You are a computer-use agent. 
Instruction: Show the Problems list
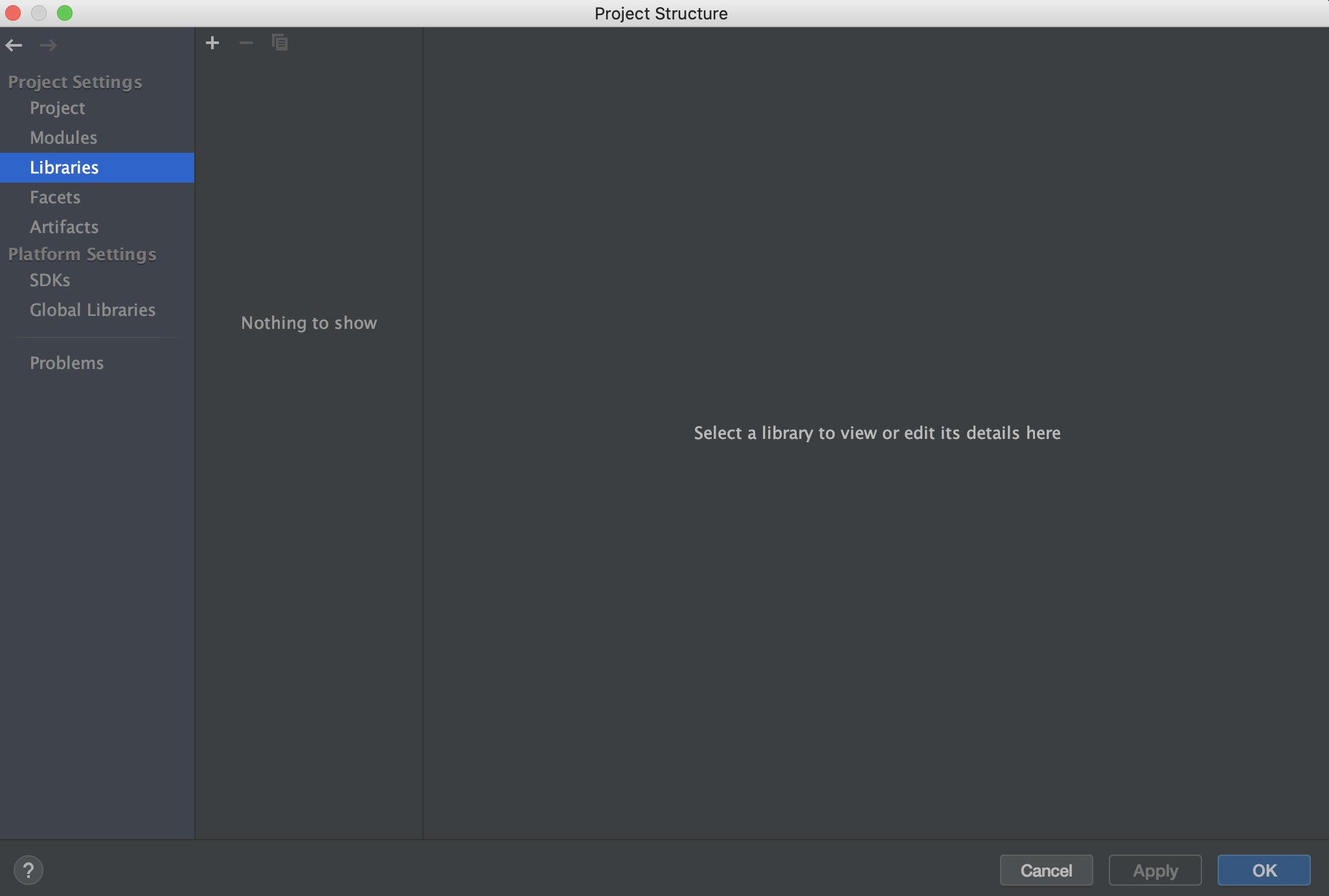67,363
